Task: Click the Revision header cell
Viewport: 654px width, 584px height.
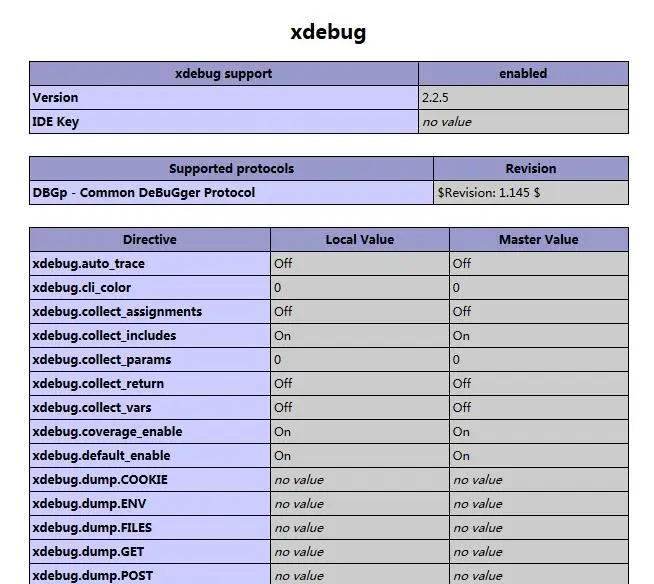Action: point(531,169)
